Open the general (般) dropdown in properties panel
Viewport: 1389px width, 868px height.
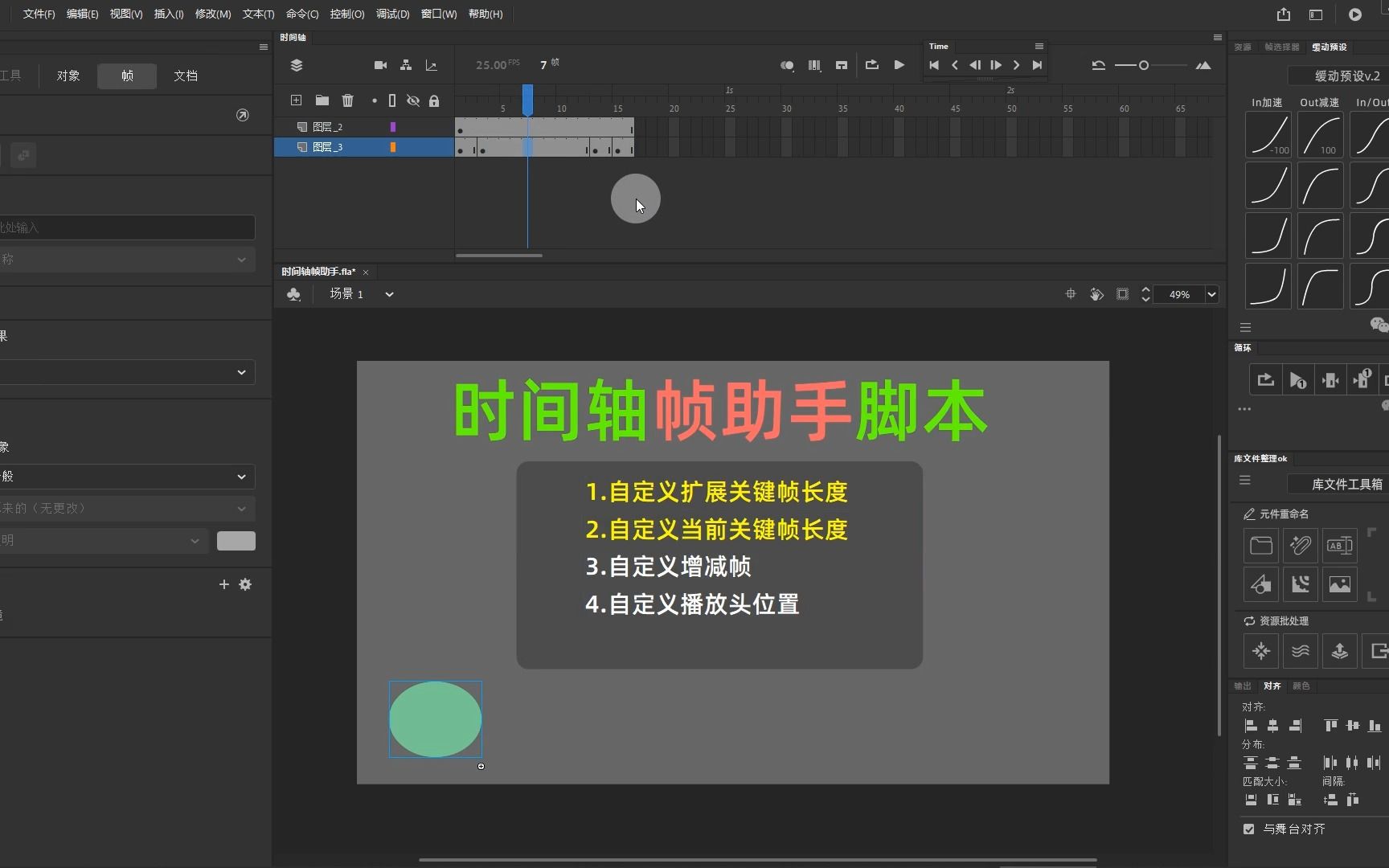127,477
